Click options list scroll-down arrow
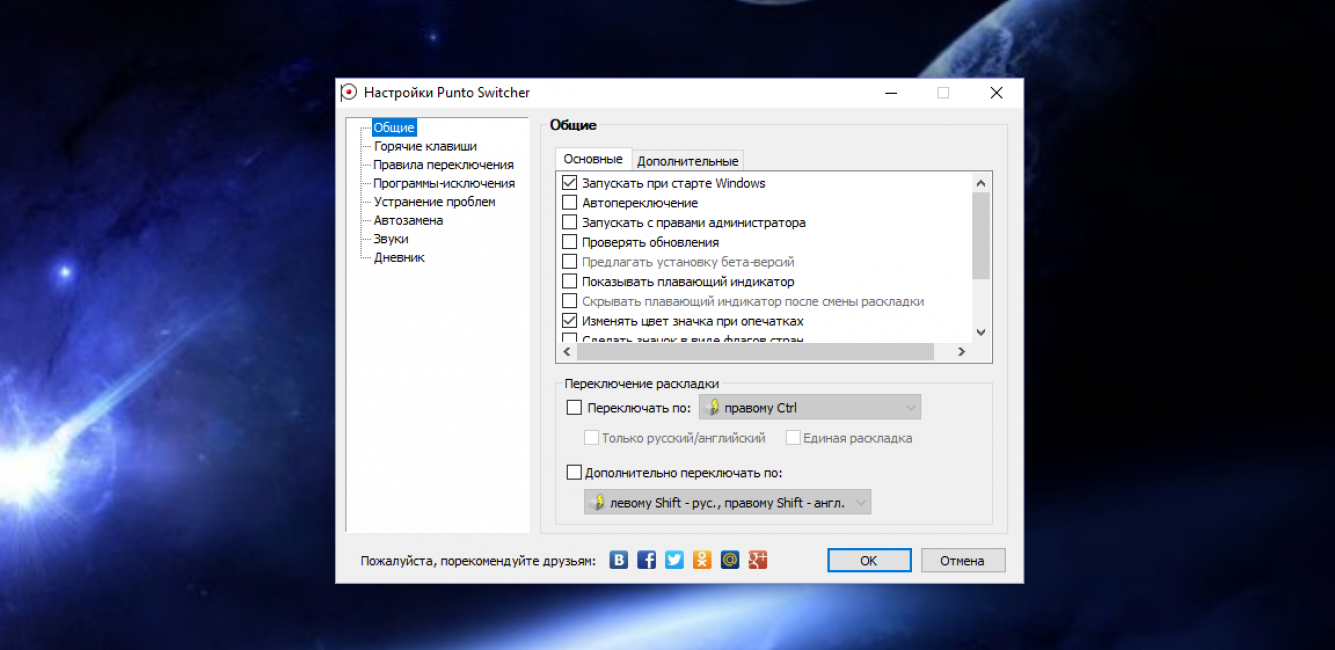1335x650 pixels. click(x=980, y=332)
